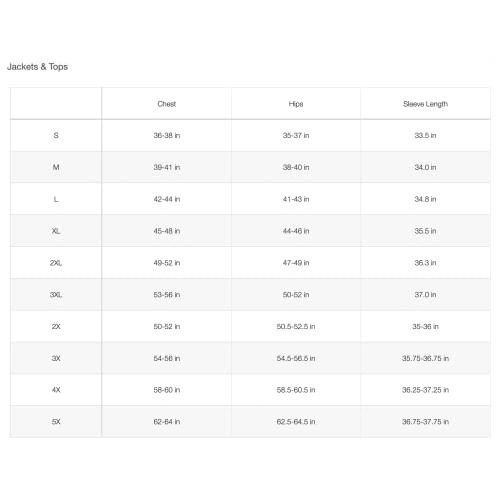This screenshot has height=496, width=496.
Task: Click the 3XL size row label
Action: pyautogui.click(x=56, y=295)
